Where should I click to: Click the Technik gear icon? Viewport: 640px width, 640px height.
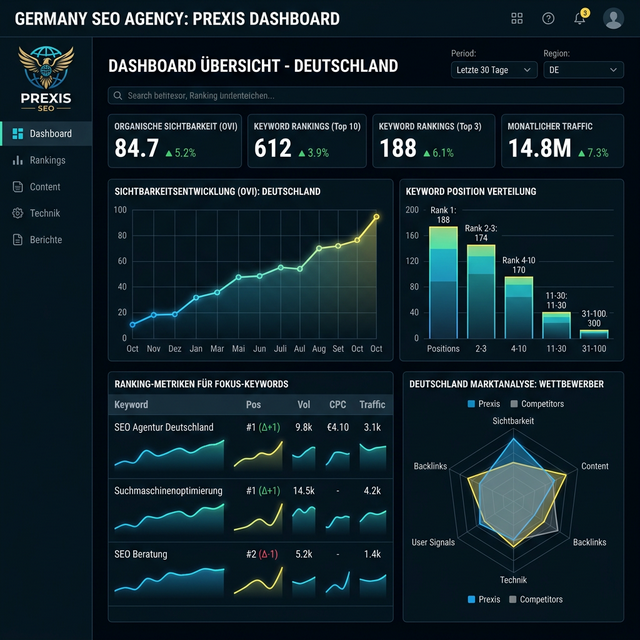click(18, 213)
